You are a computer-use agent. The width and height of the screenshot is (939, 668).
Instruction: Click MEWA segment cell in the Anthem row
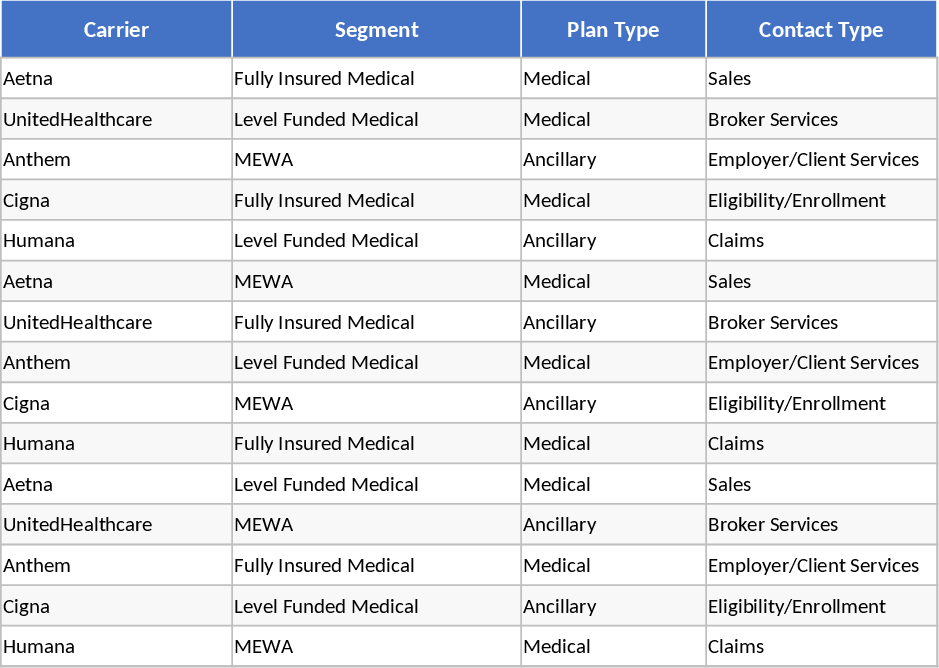(264, 160)
